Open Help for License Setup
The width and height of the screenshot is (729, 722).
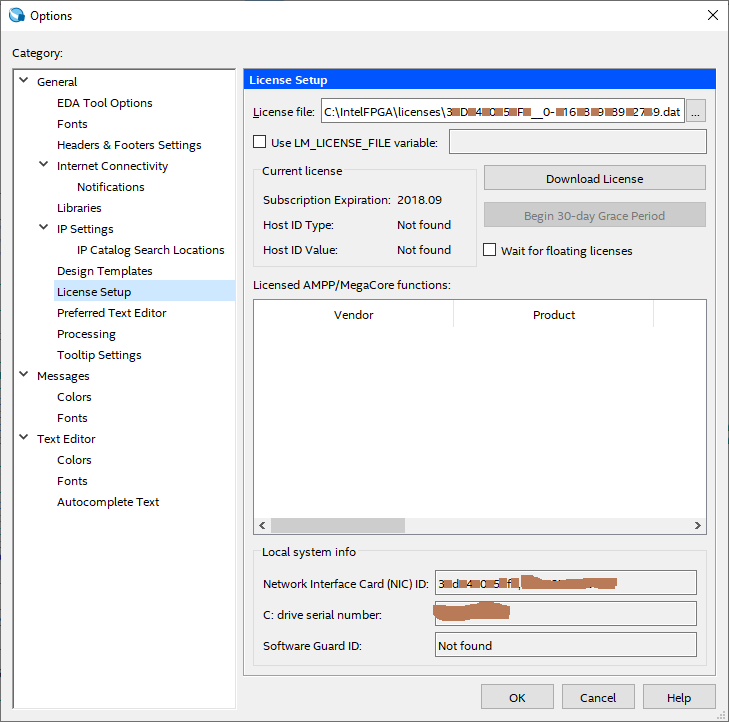[679, 697]
